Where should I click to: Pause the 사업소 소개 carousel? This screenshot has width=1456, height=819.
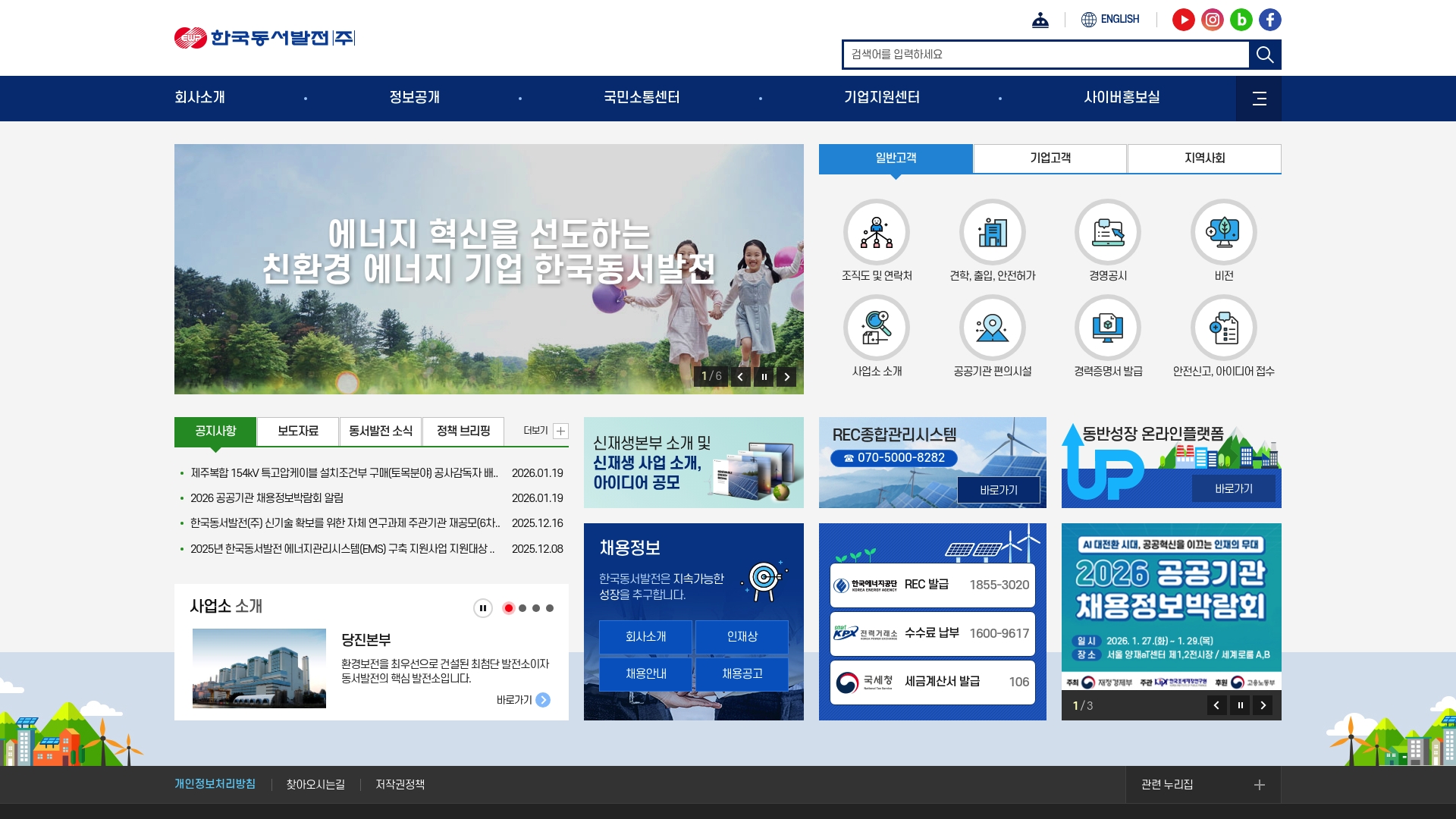click(x=482, y=607)
